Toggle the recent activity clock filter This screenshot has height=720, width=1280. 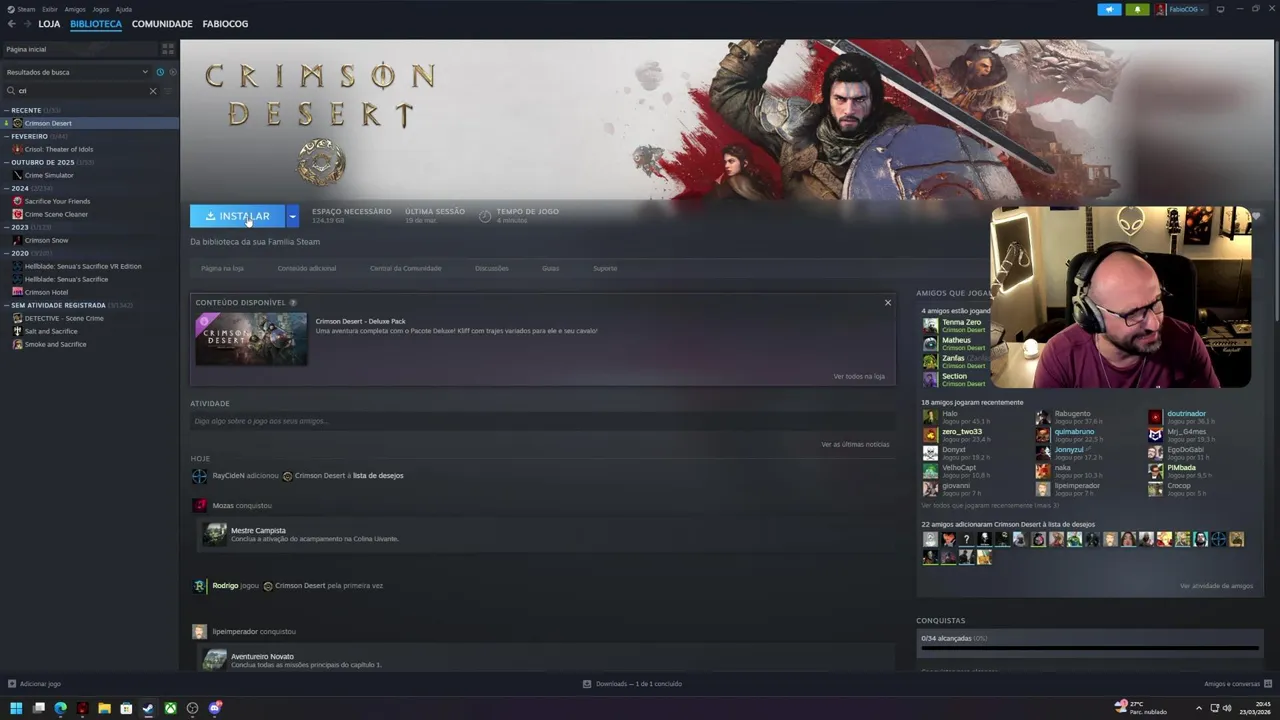click(x=160, y=72)
